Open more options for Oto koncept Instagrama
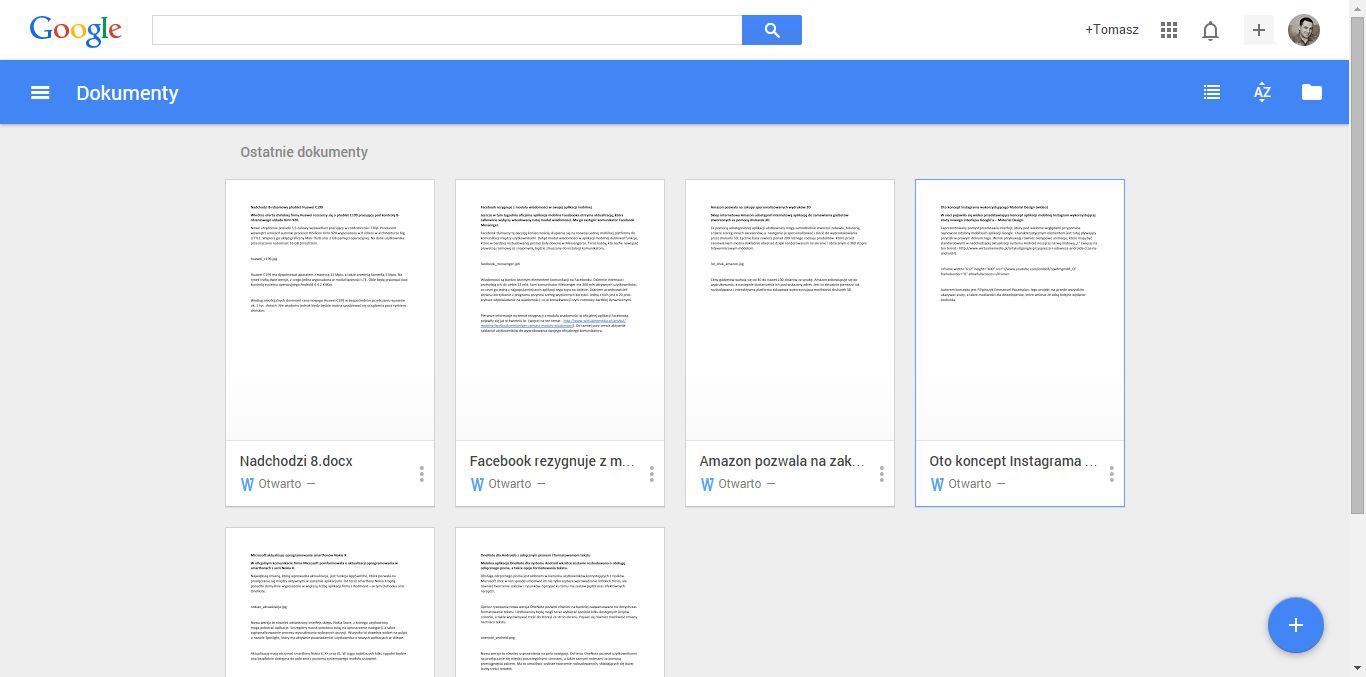 (1112, 473)
